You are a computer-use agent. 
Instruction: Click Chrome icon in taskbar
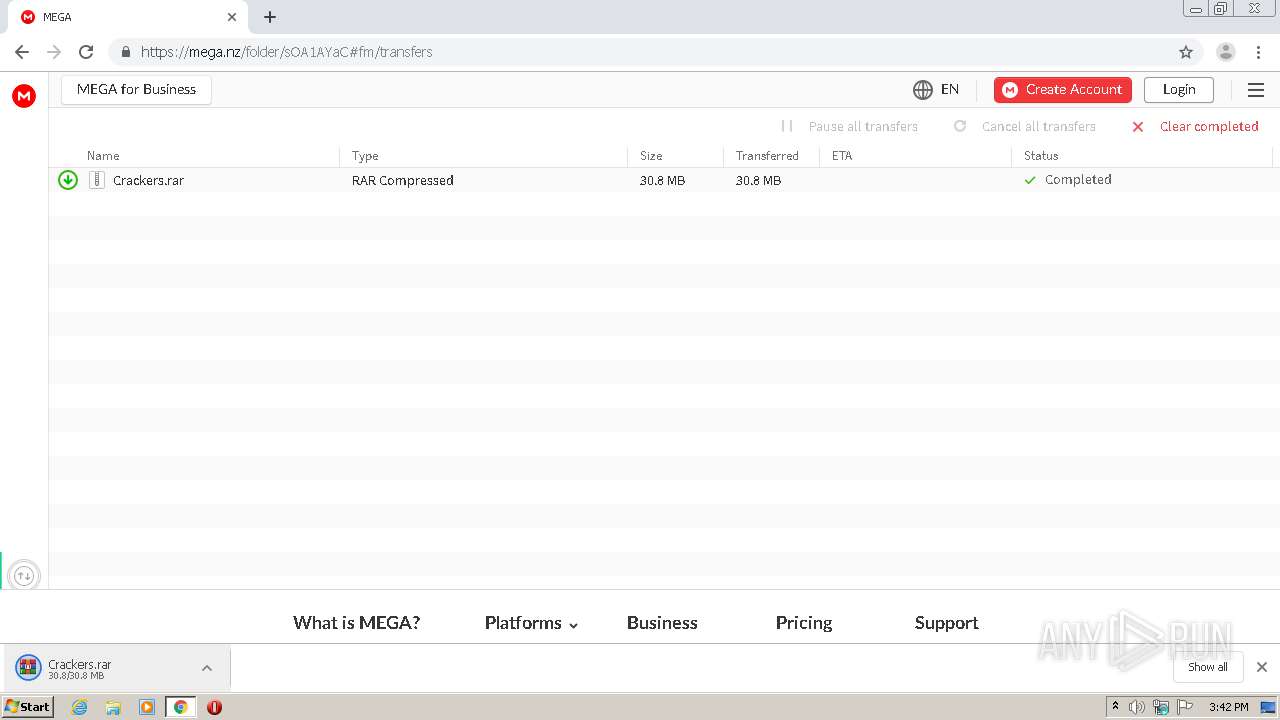(x=181, y=707)
